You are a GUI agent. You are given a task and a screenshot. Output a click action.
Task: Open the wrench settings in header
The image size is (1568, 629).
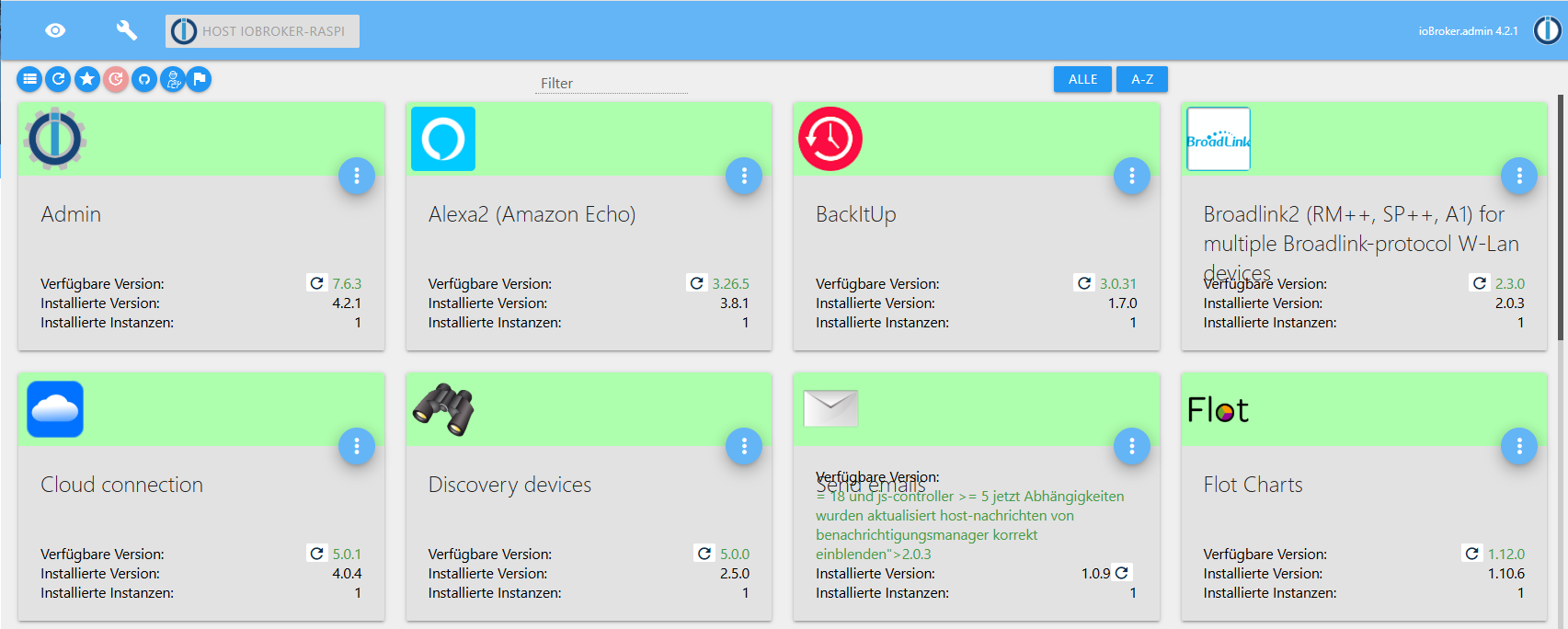tap(126, 30)
